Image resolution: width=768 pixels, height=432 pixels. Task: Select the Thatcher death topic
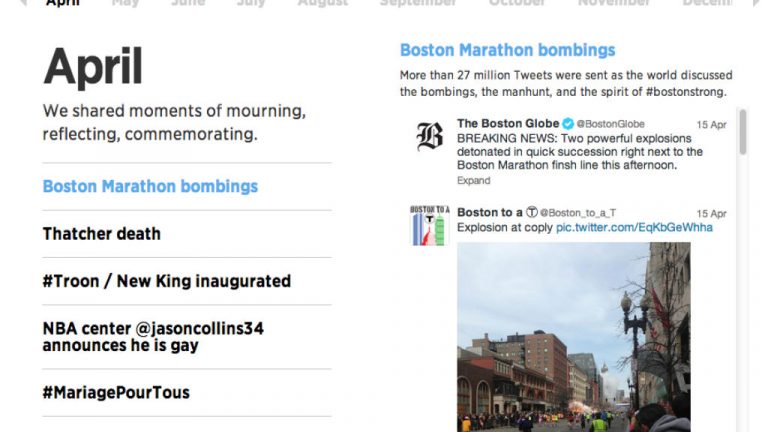click(101, 234)
